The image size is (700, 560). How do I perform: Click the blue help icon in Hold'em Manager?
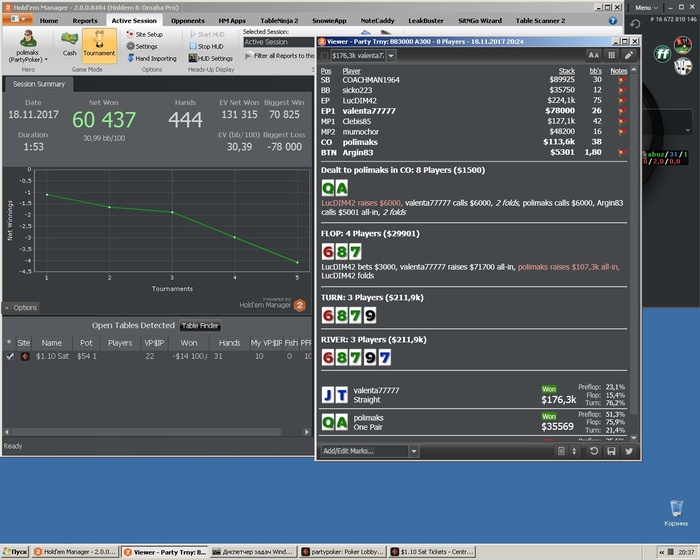click(613, 21)
